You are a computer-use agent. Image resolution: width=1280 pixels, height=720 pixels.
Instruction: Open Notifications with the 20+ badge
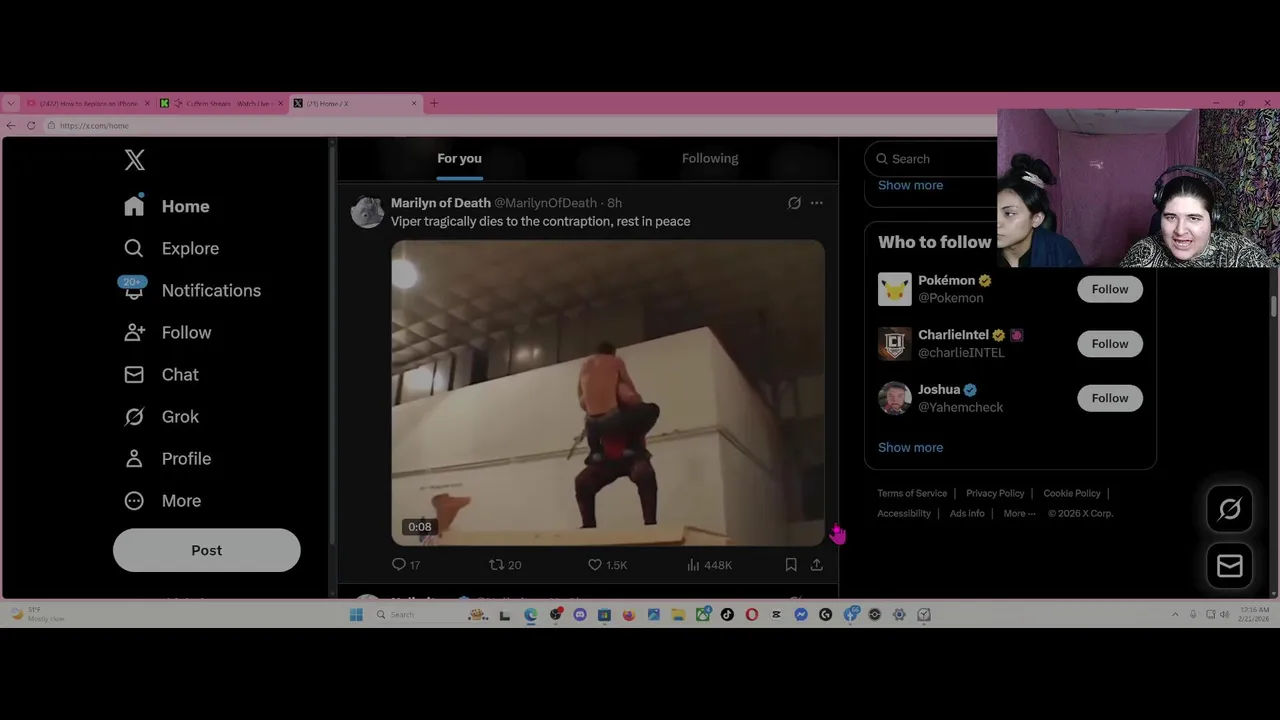[x=191, y=290]
